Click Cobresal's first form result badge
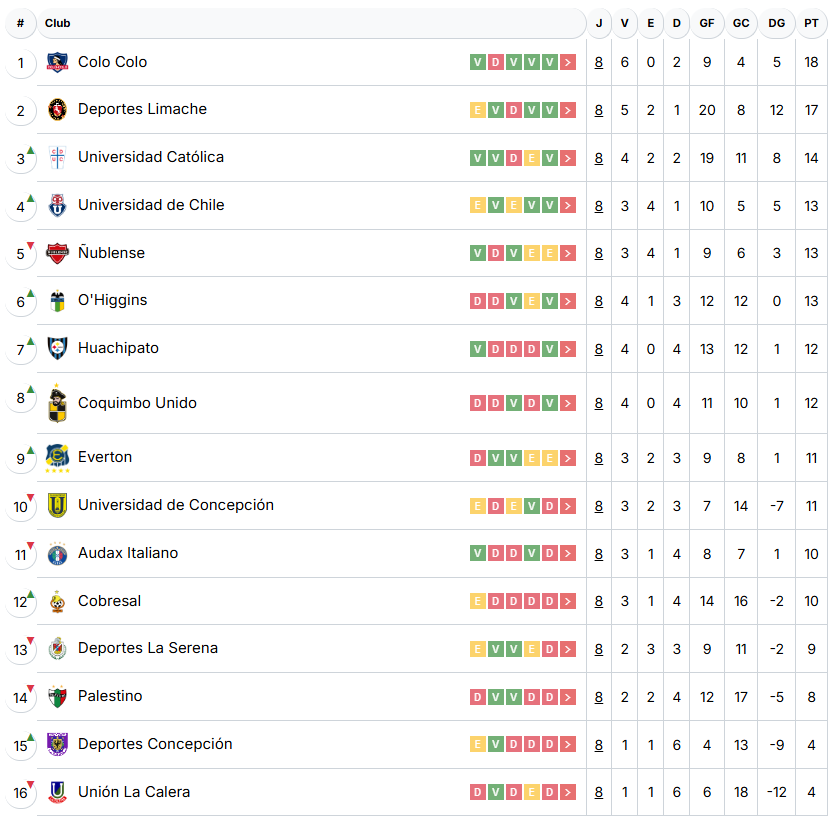The height and width of the screenshot is (823, 838). pyautogui.click(x=477, y=601)
